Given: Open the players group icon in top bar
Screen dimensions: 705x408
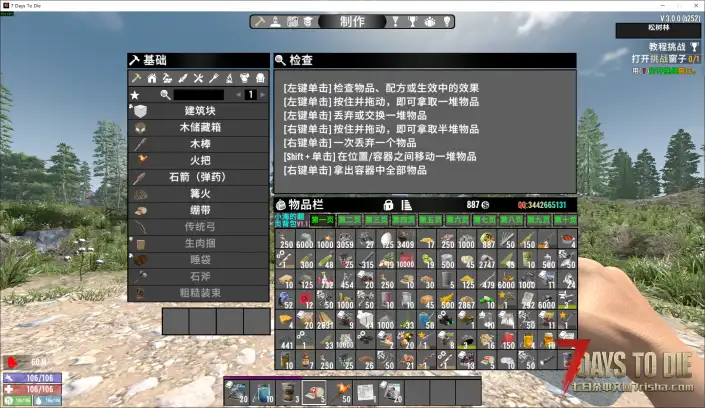Looking at the screenshot, I should click(430, 22).
